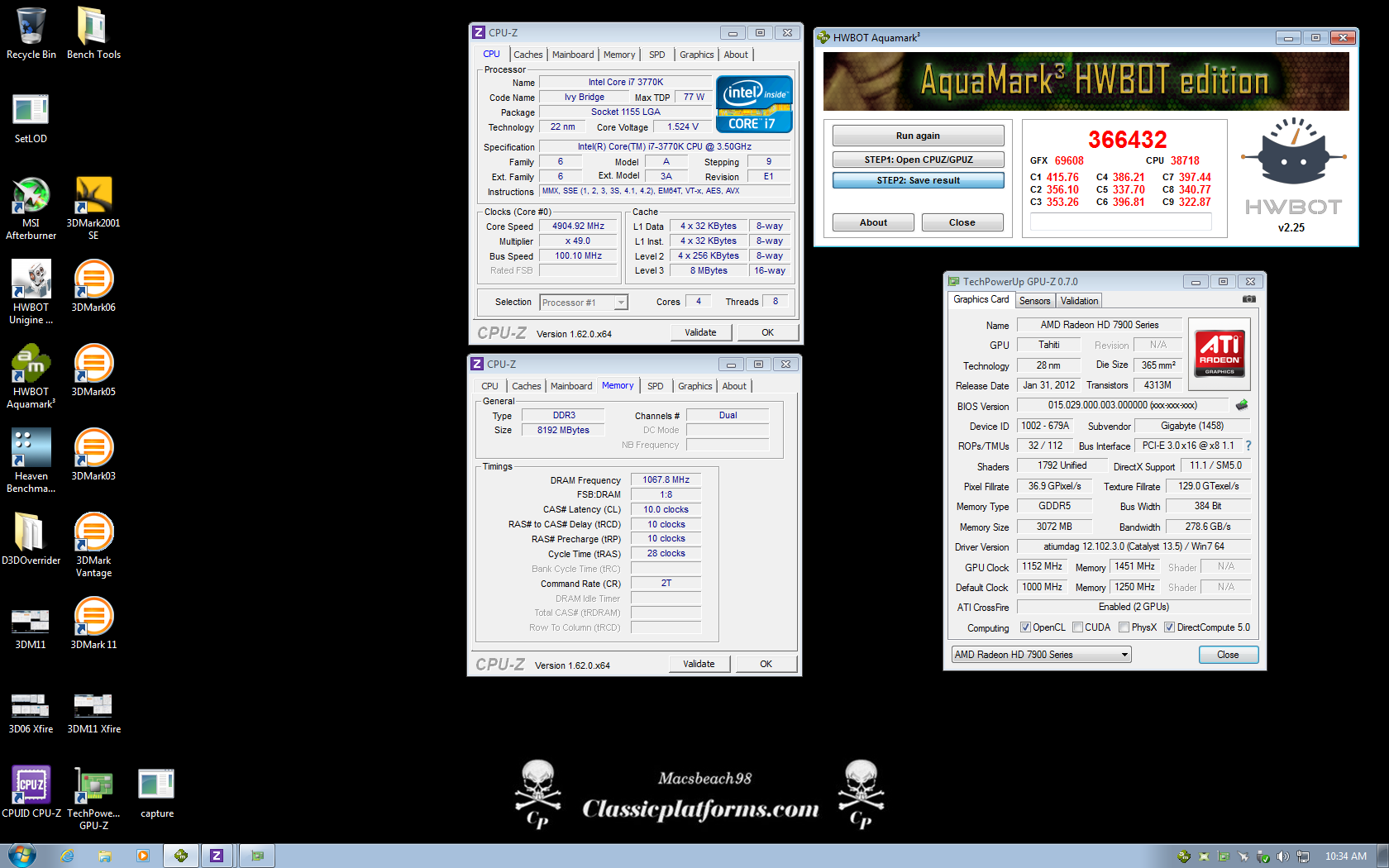Image resolution: width=1389 pixels, height=868 pixels.
Task: Open the 3D06 Xfire file icon
Action: tap(31, 713)
